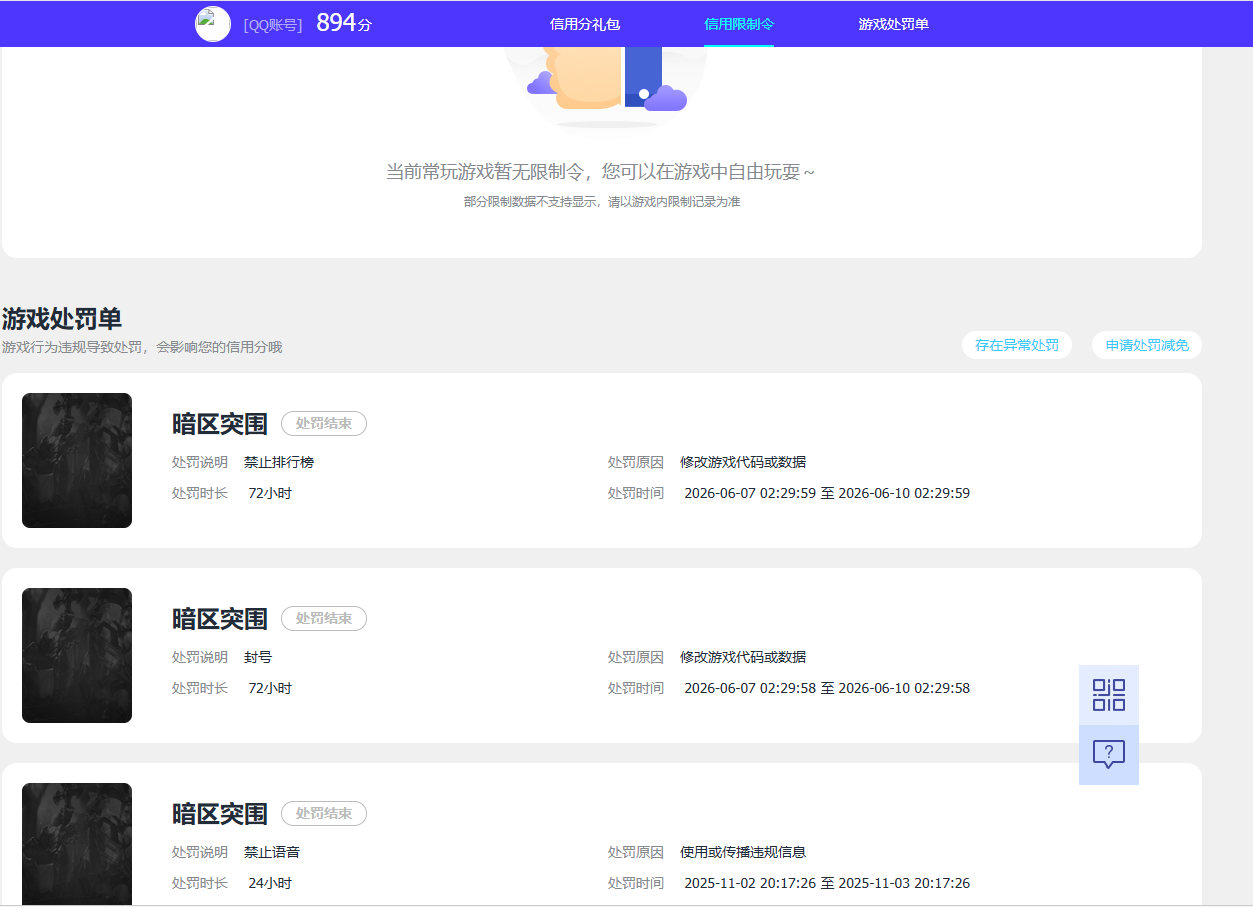Click 处罚结束 badge in 禁止排行榜 card
1253x908 pixels.
(x=324, y=424)
